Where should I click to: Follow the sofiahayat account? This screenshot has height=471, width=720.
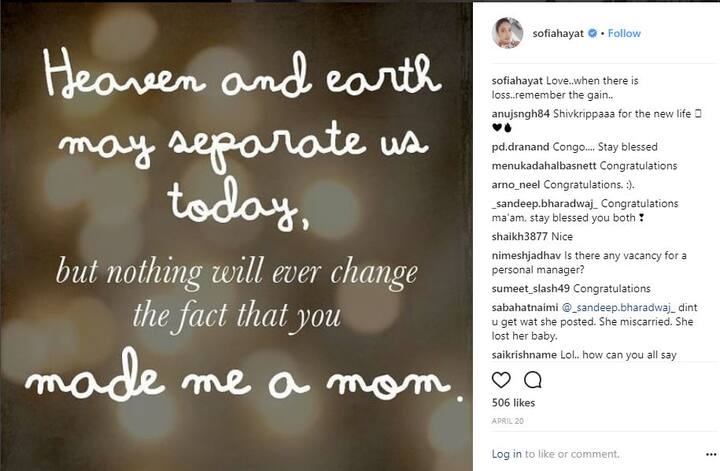click(624, 33)
